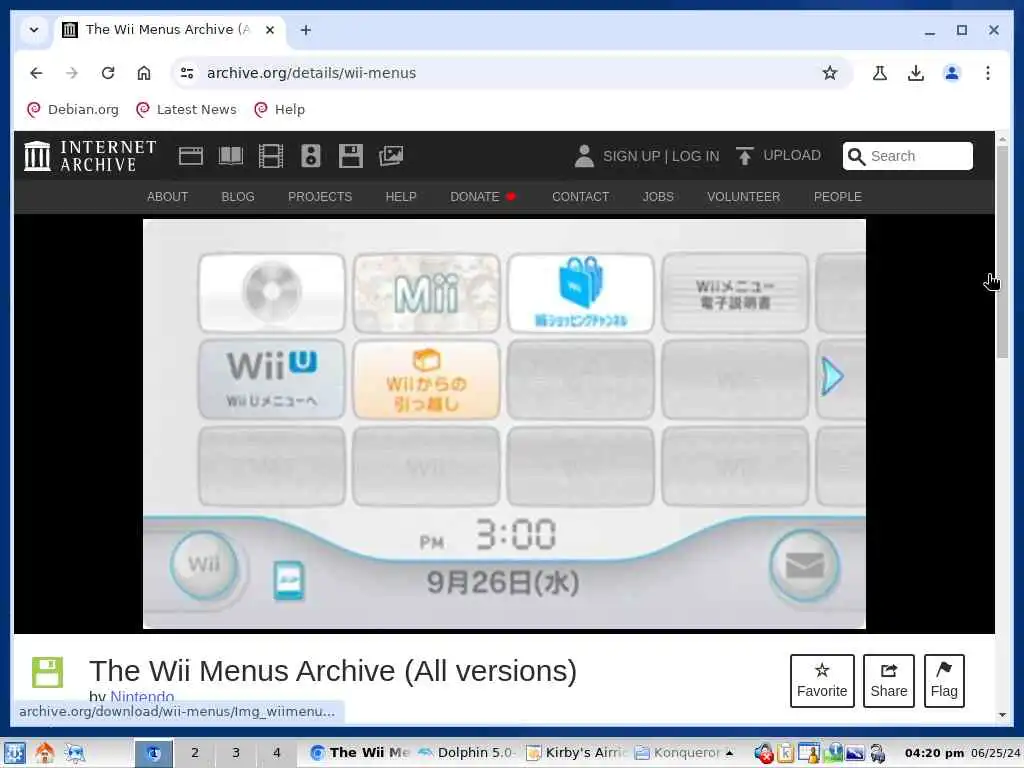The height and width of the screenshot is (768, 1024).
Task: Open the Internet Archive Software floppy icon
Action: pyautogui.click(x=351, y=156)
